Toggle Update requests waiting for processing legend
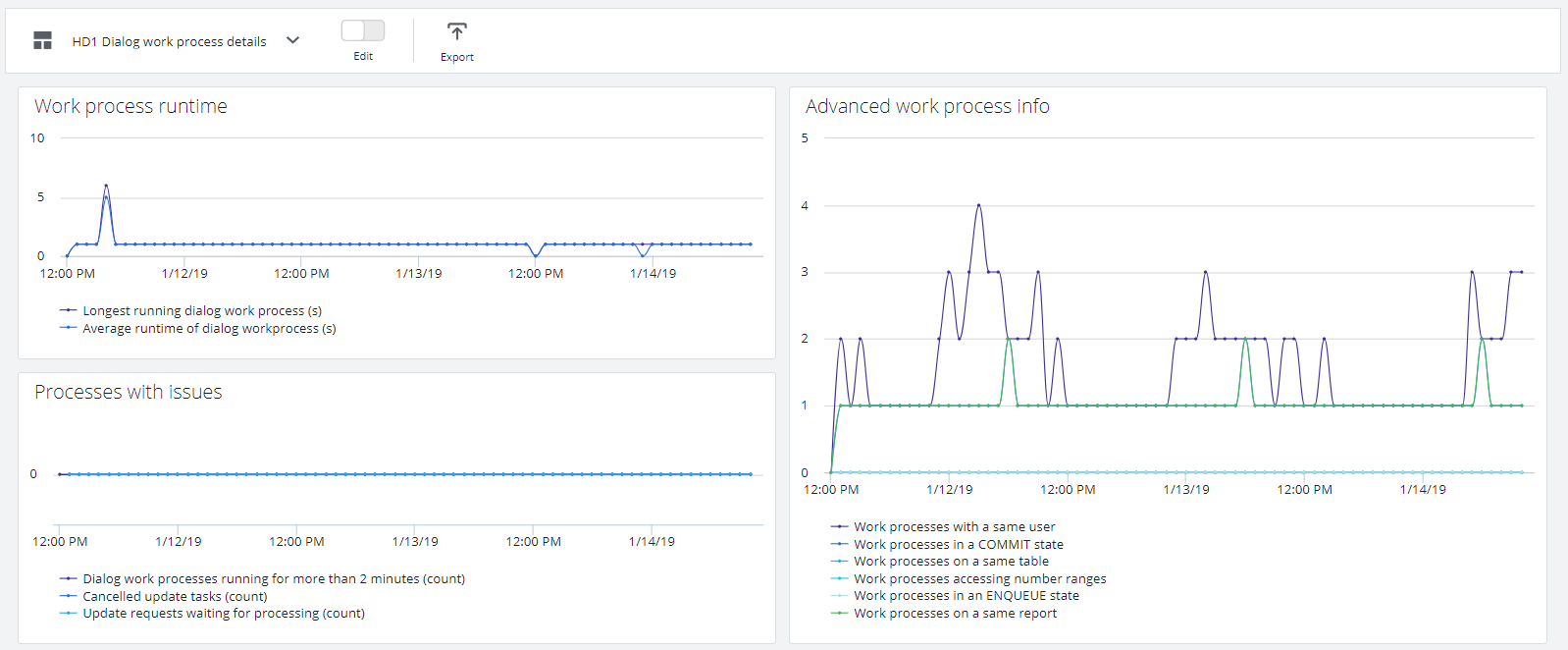Screen dimensions: 1568x650 click(212, 613)
